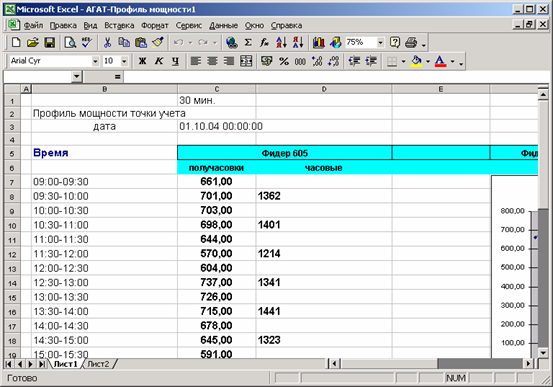Open the Формат menu
This screenshot has width=553, height=387.
155,25
